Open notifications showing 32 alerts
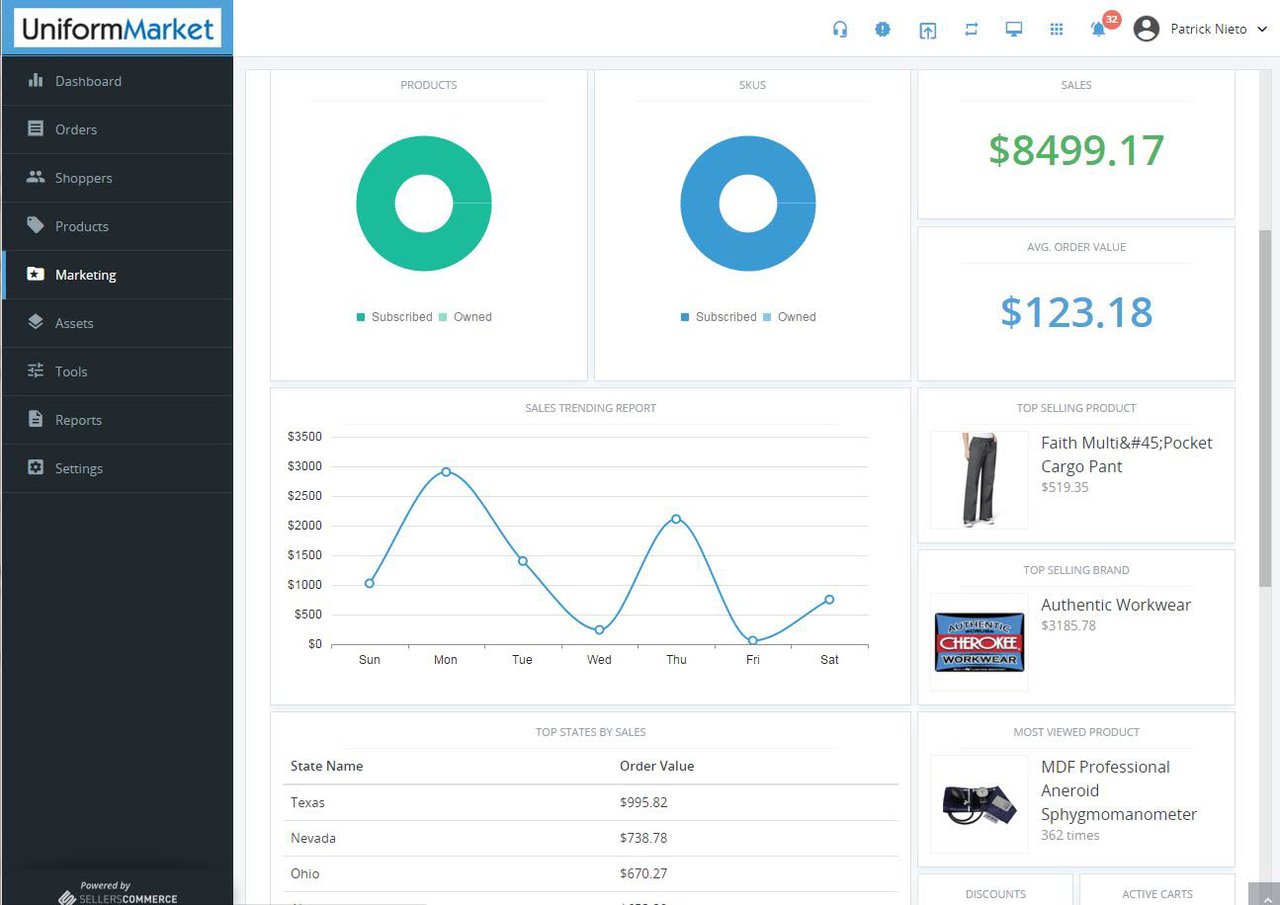The image size is (1280, 905). [x=1097, y=29]
